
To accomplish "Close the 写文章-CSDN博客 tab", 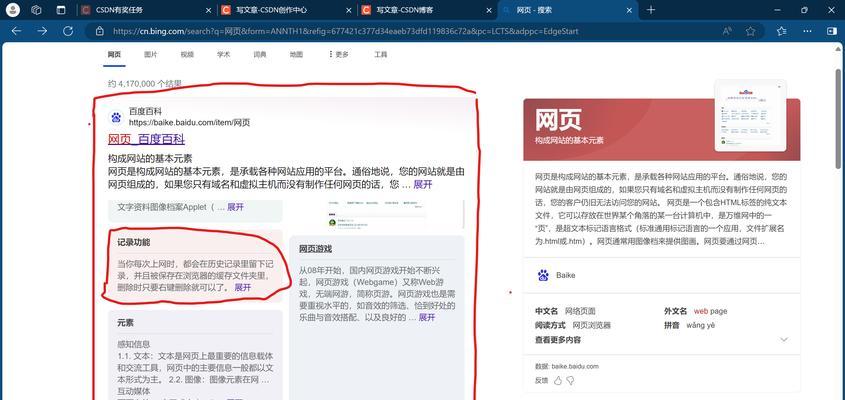I will 489,10.
